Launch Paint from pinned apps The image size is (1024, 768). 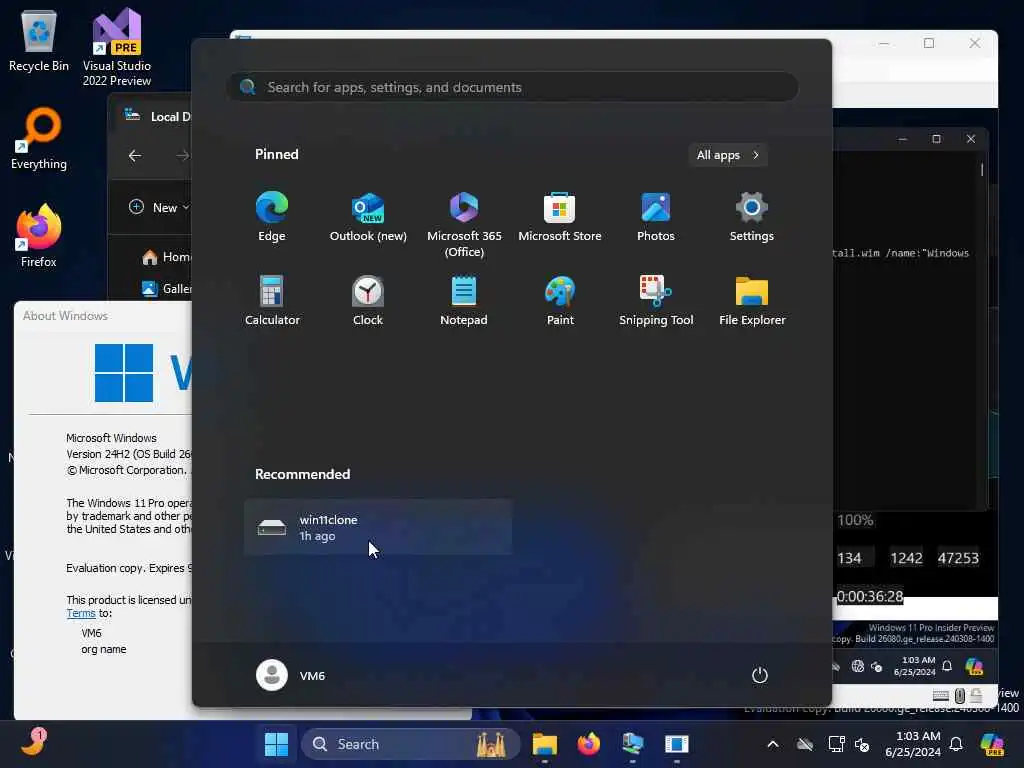pyautogui.click(x=560, y=300)
